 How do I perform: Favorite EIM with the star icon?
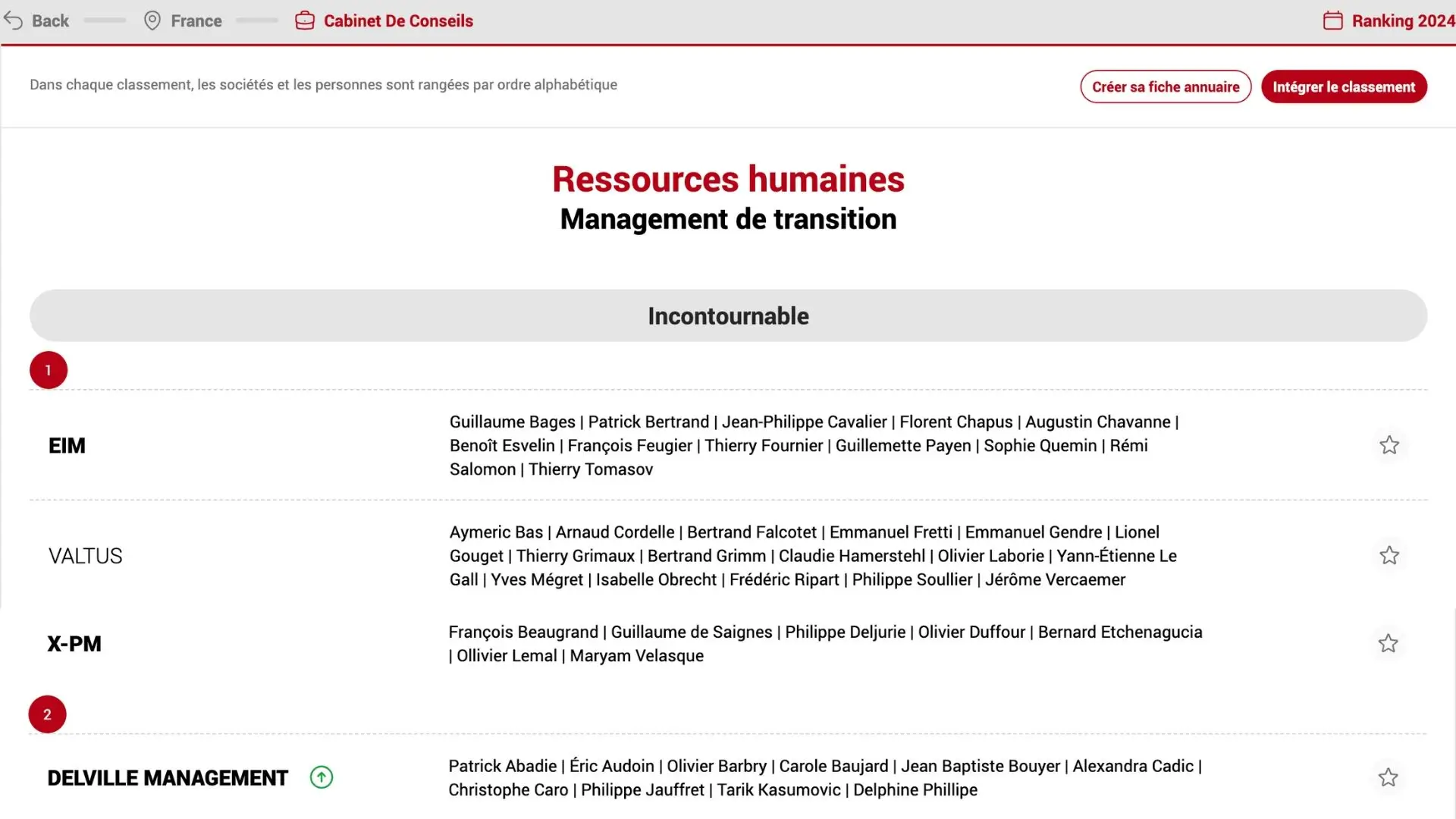point(1389,445)
